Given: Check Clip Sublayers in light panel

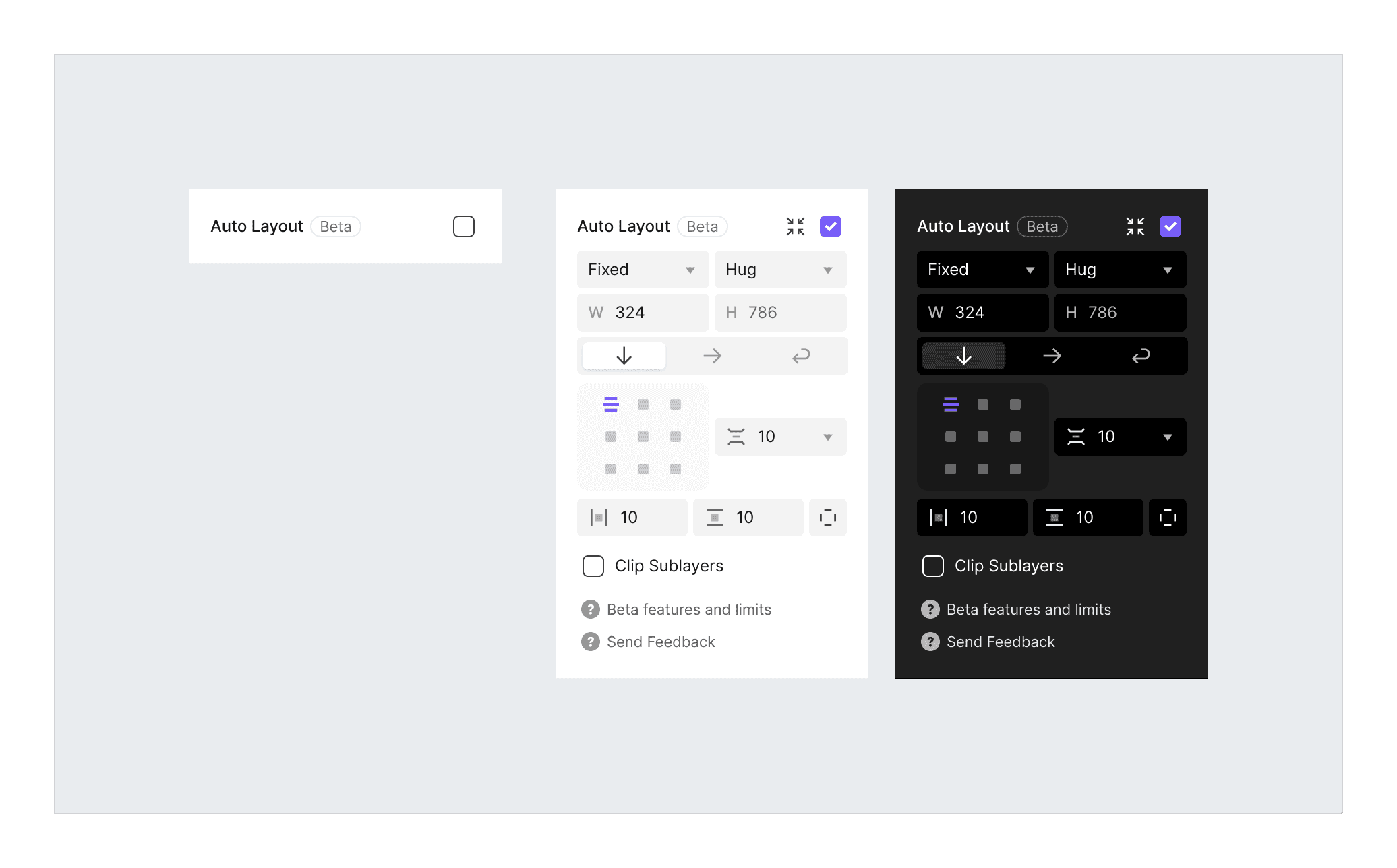Looking at the screenshot, I should click(x=593, y=566).
